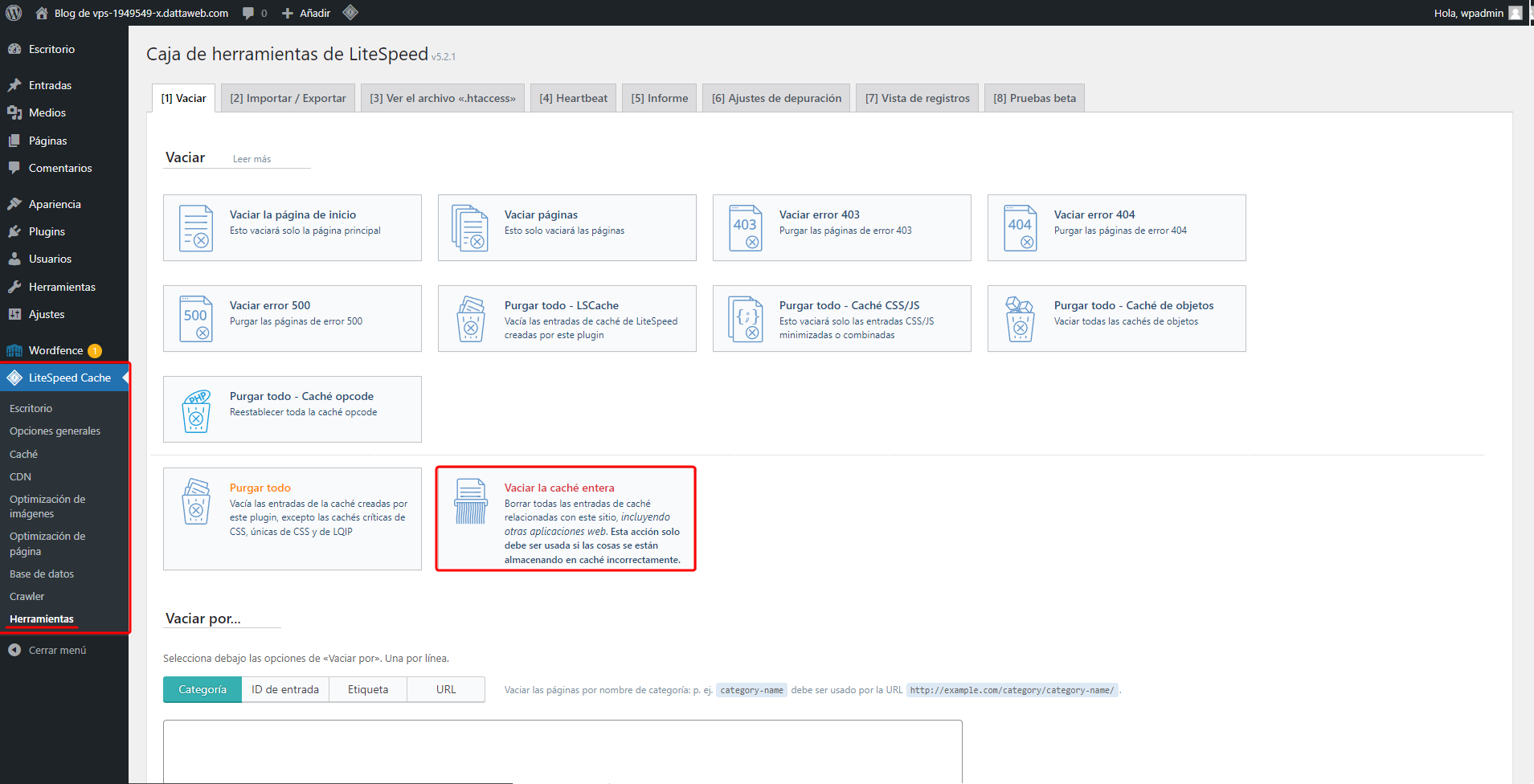This screenshot has height=784, width=1534.
Task: Click Purgar todo - Caché opcode title
Action: click(x=301, y=396)
